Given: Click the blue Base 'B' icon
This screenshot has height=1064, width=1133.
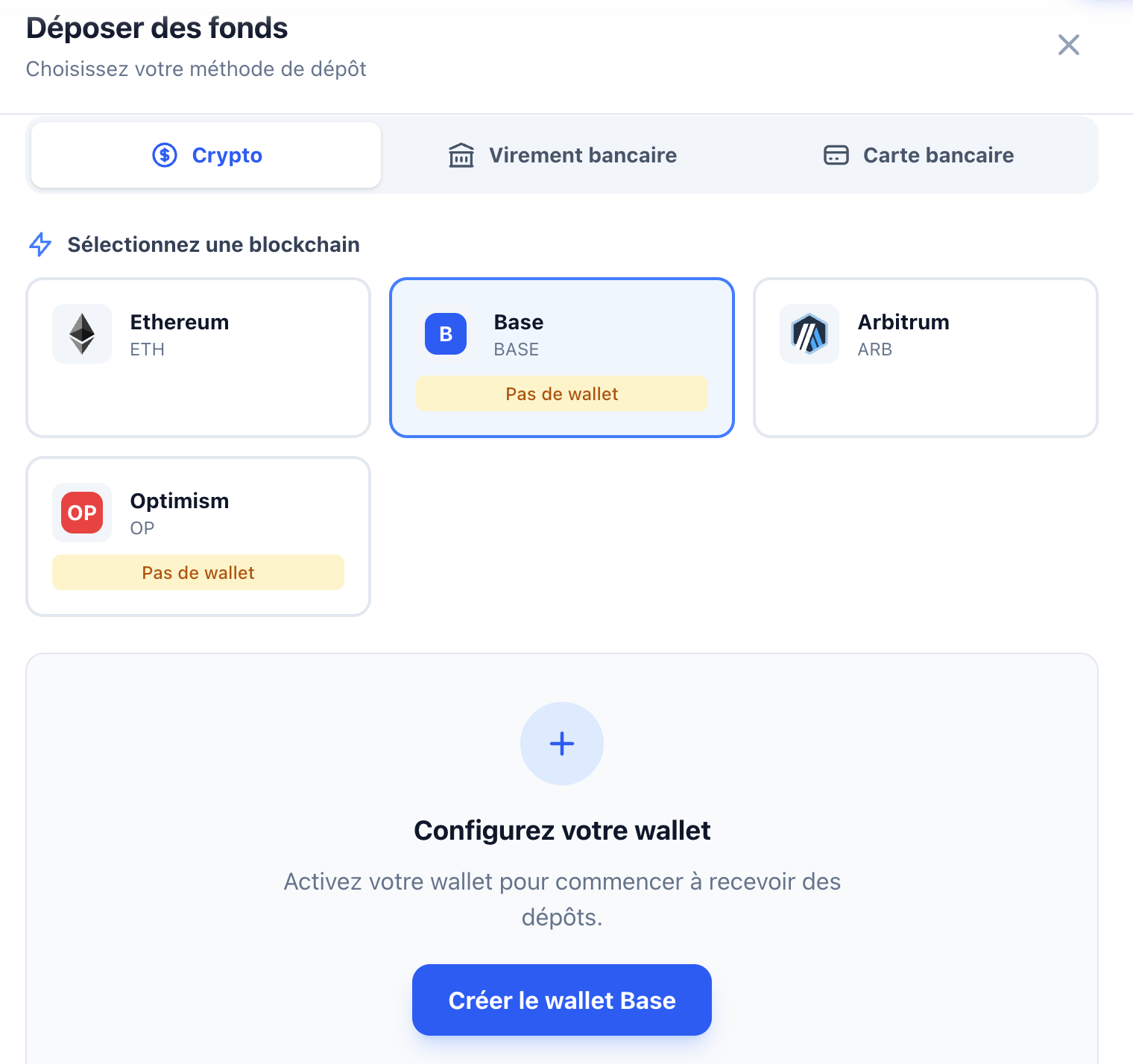Looking at the screenshot, I should coord(446,334).
